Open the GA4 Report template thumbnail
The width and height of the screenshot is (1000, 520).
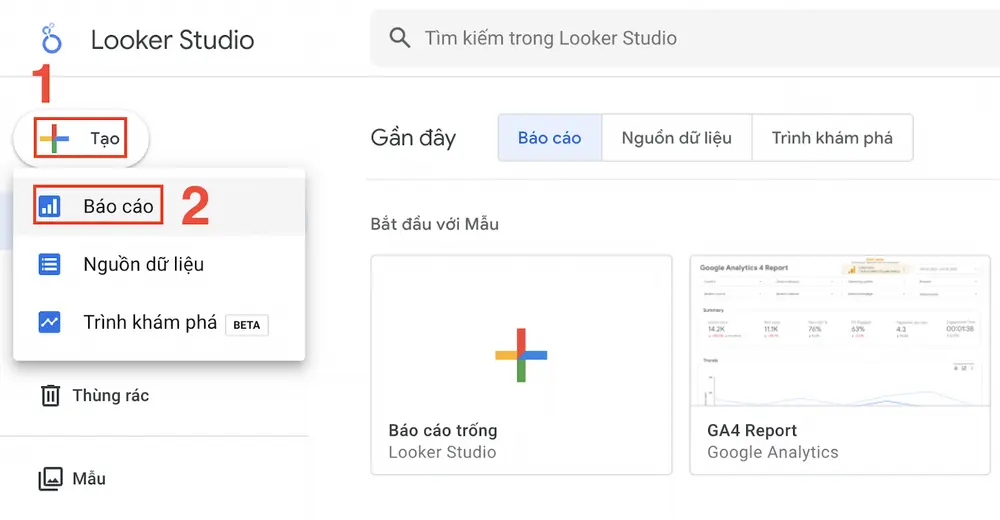coord(840,331)
